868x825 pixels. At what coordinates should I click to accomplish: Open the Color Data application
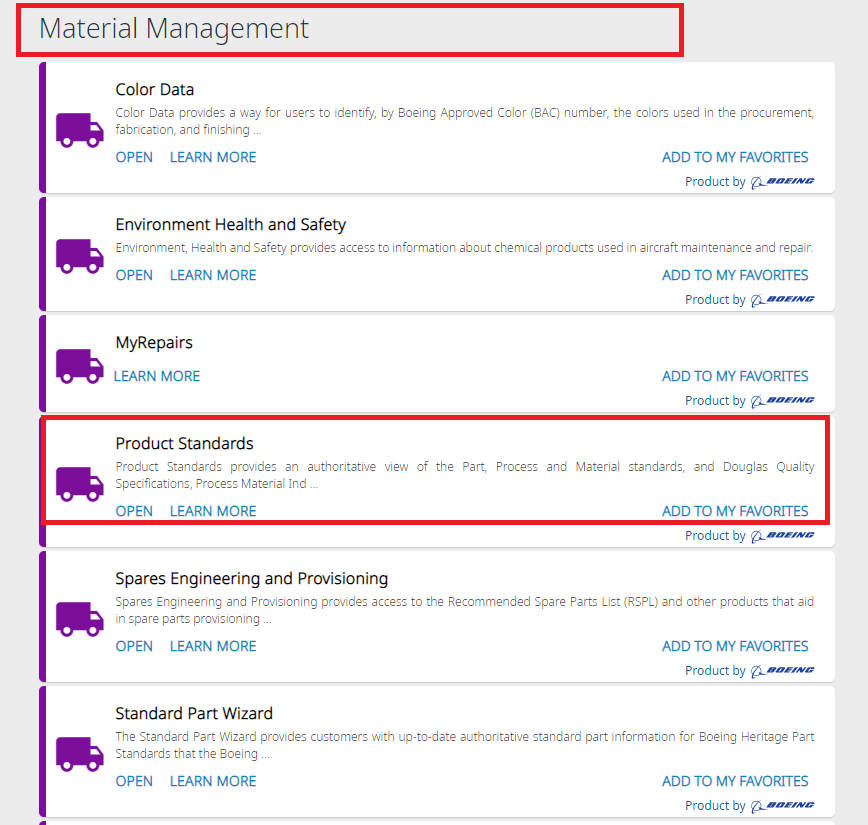(x=134, y=157)
